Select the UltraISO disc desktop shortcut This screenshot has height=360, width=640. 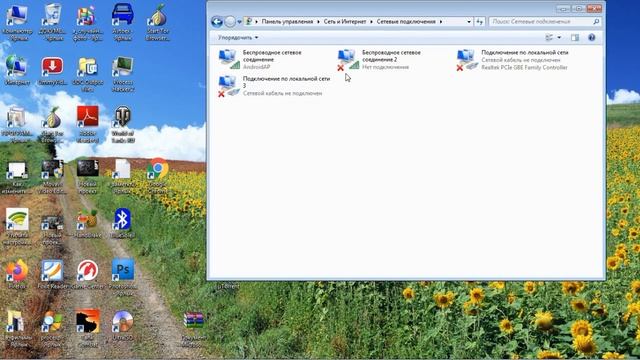click(x=122, y=325)
